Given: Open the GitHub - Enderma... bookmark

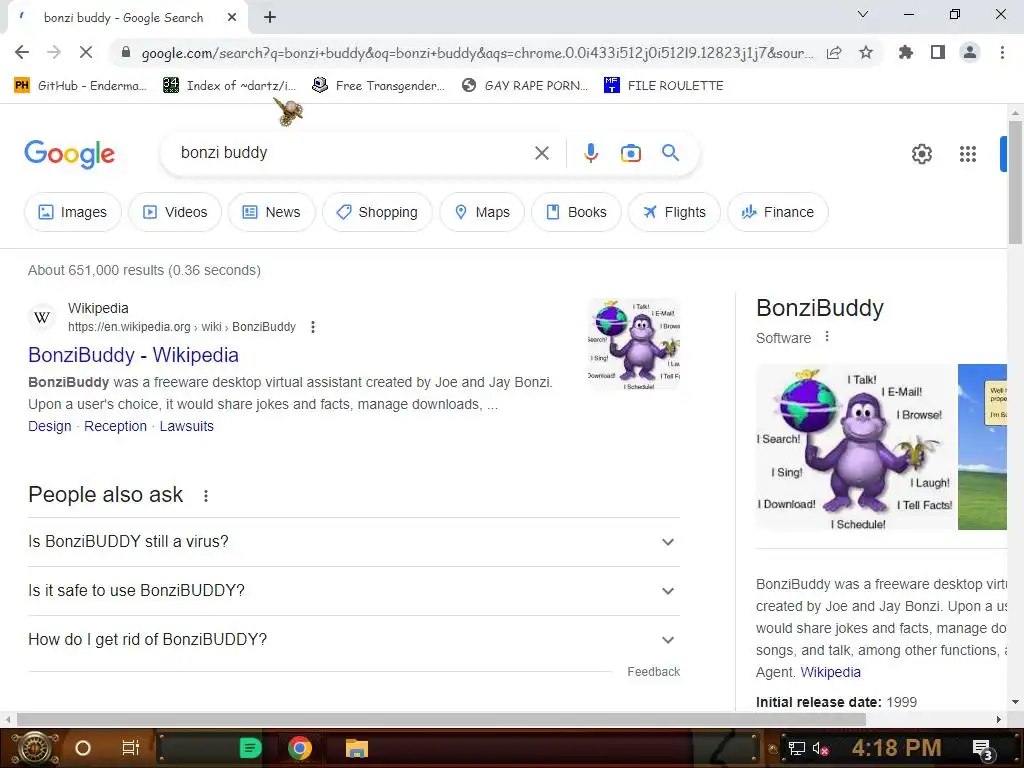Looking at the screenshot, I should 80,86.
